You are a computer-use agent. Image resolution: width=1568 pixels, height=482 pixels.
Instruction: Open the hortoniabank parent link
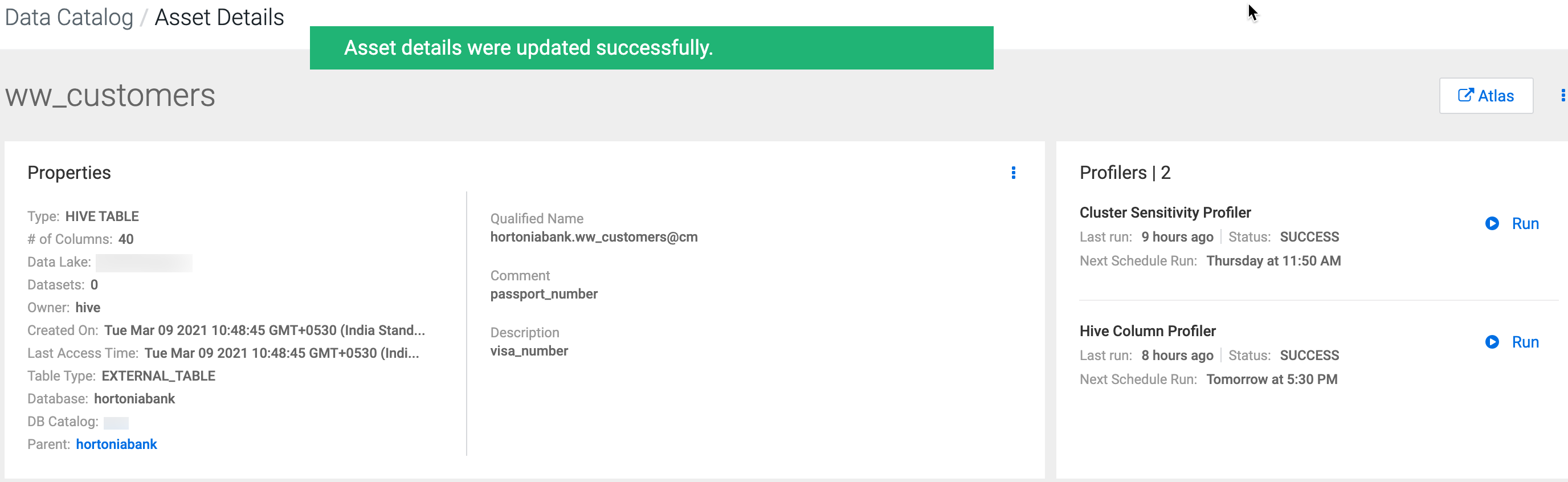116,444
